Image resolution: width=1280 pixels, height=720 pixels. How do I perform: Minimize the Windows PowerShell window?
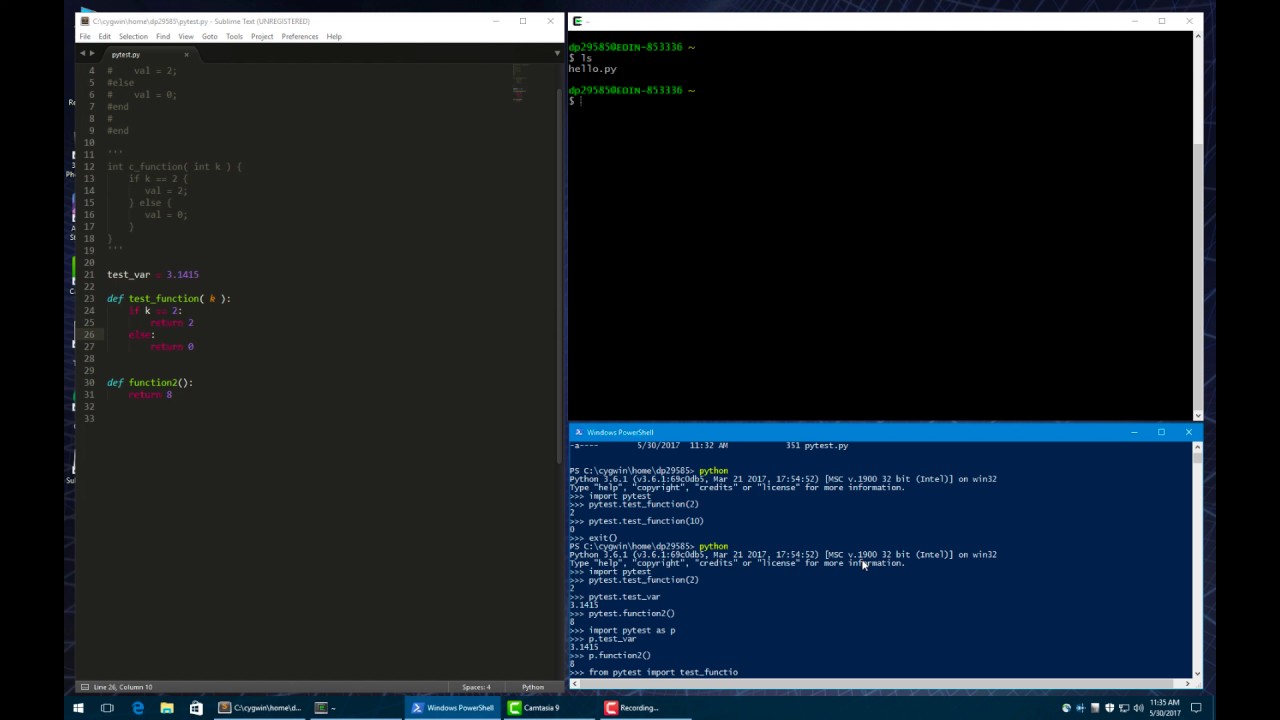coord(1134,432)
